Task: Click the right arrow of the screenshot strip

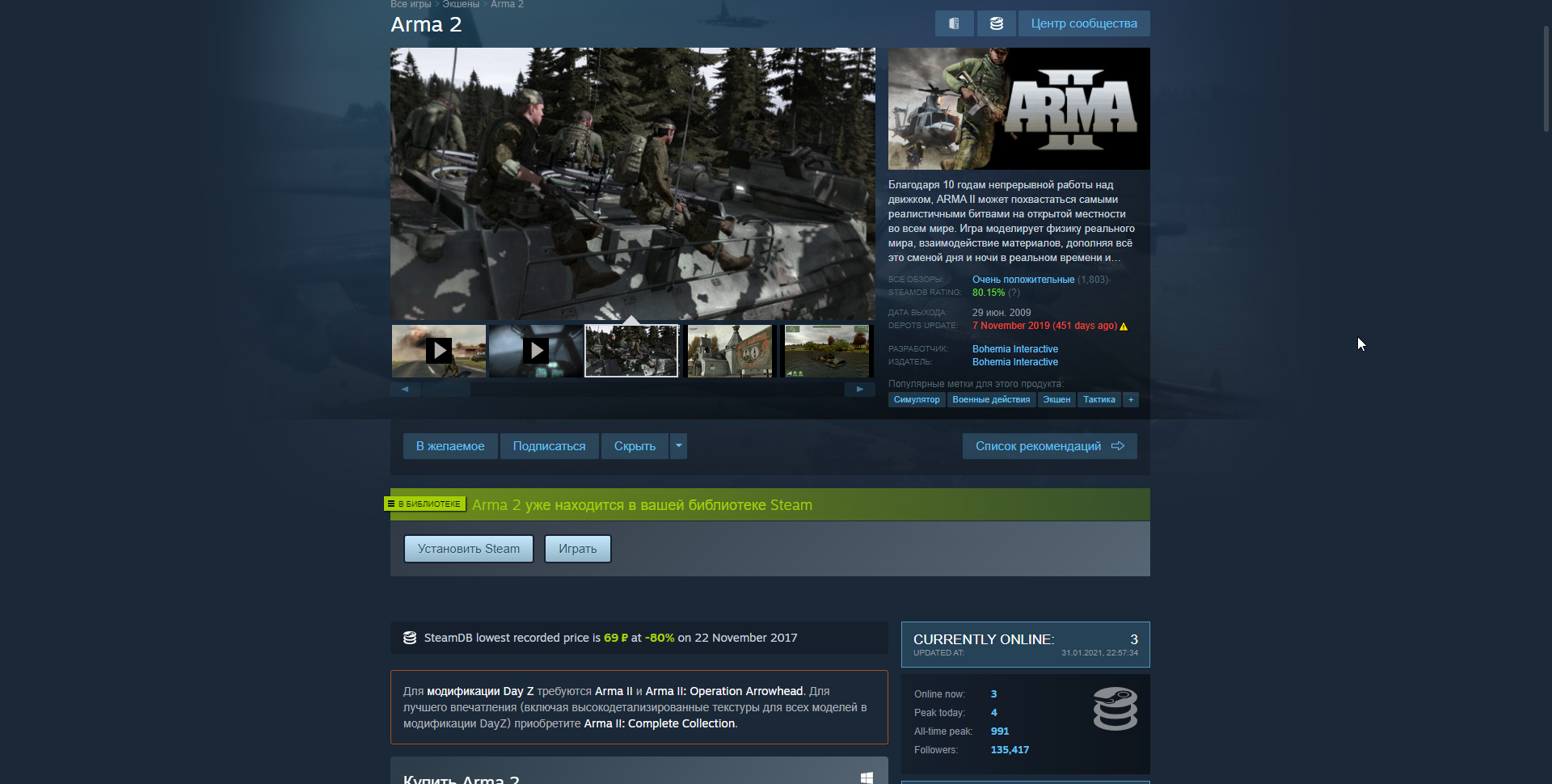Action: coord(860,390)
